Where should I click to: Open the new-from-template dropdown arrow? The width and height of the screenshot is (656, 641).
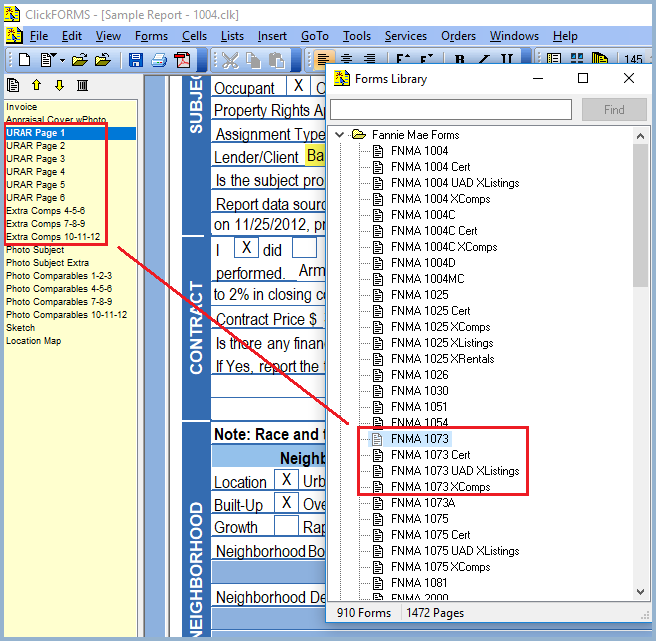point(62,61)
